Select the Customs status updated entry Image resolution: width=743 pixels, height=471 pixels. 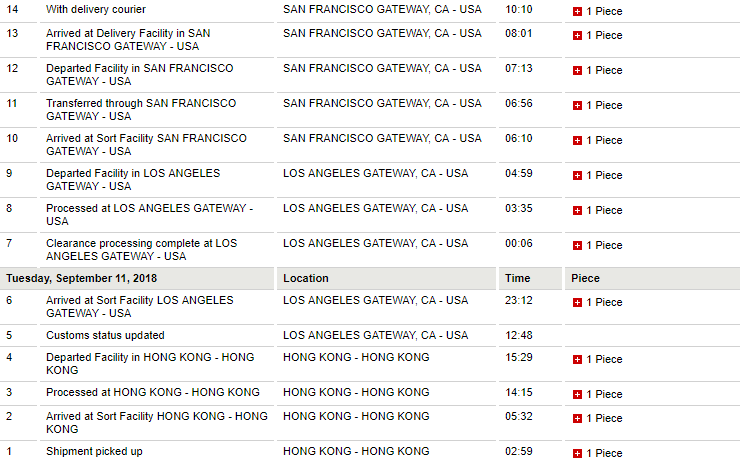coord(105,336)
